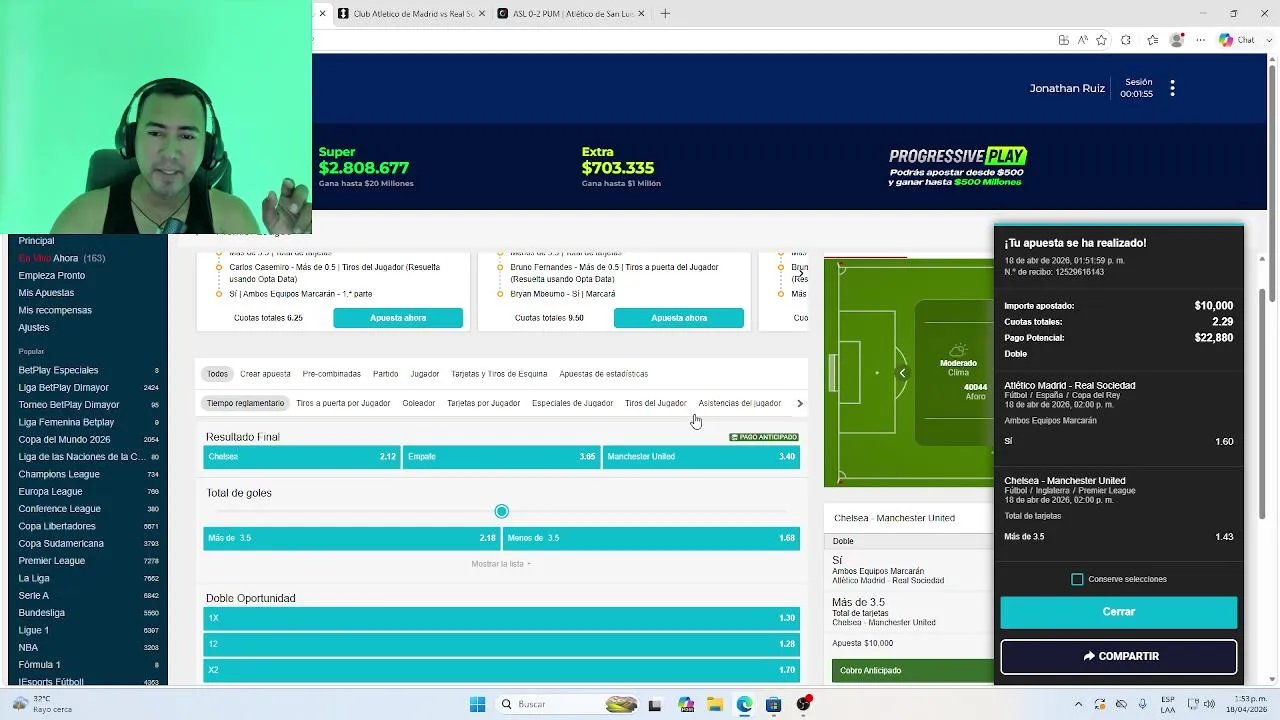Select Más de 3.5 goals at 2.18
The height and width of the screenshot is (720, 1280).
(x=351, y=538)
